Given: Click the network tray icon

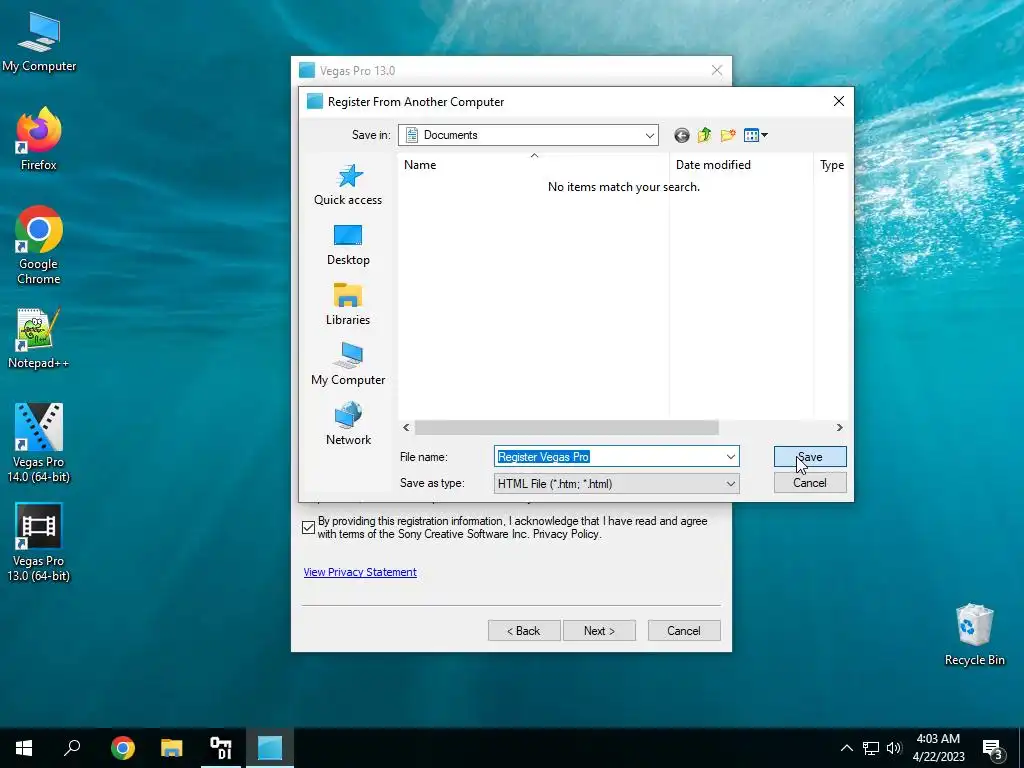Looking at the screenshot, I should tap(871, 748).
